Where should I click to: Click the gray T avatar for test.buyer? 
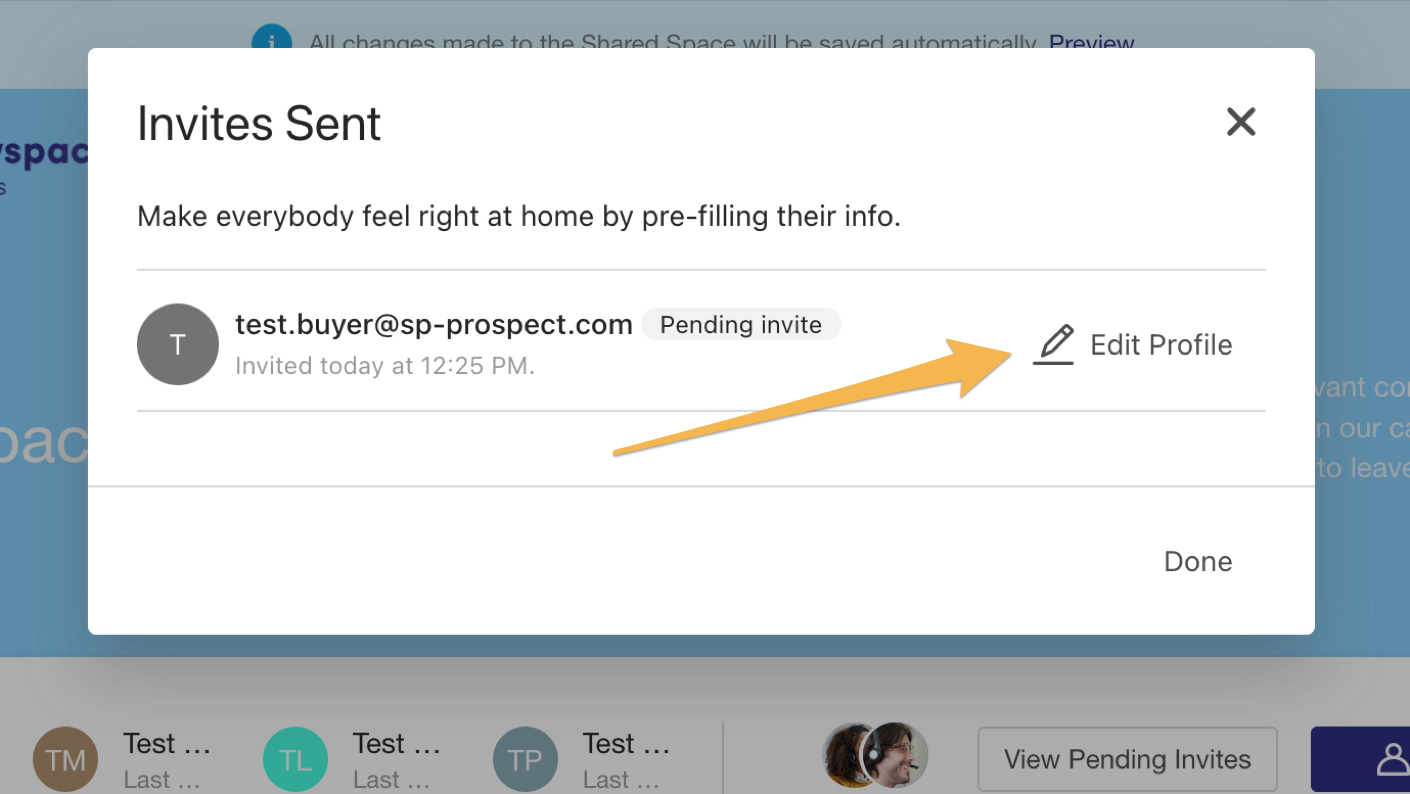[x=178, y=345]
